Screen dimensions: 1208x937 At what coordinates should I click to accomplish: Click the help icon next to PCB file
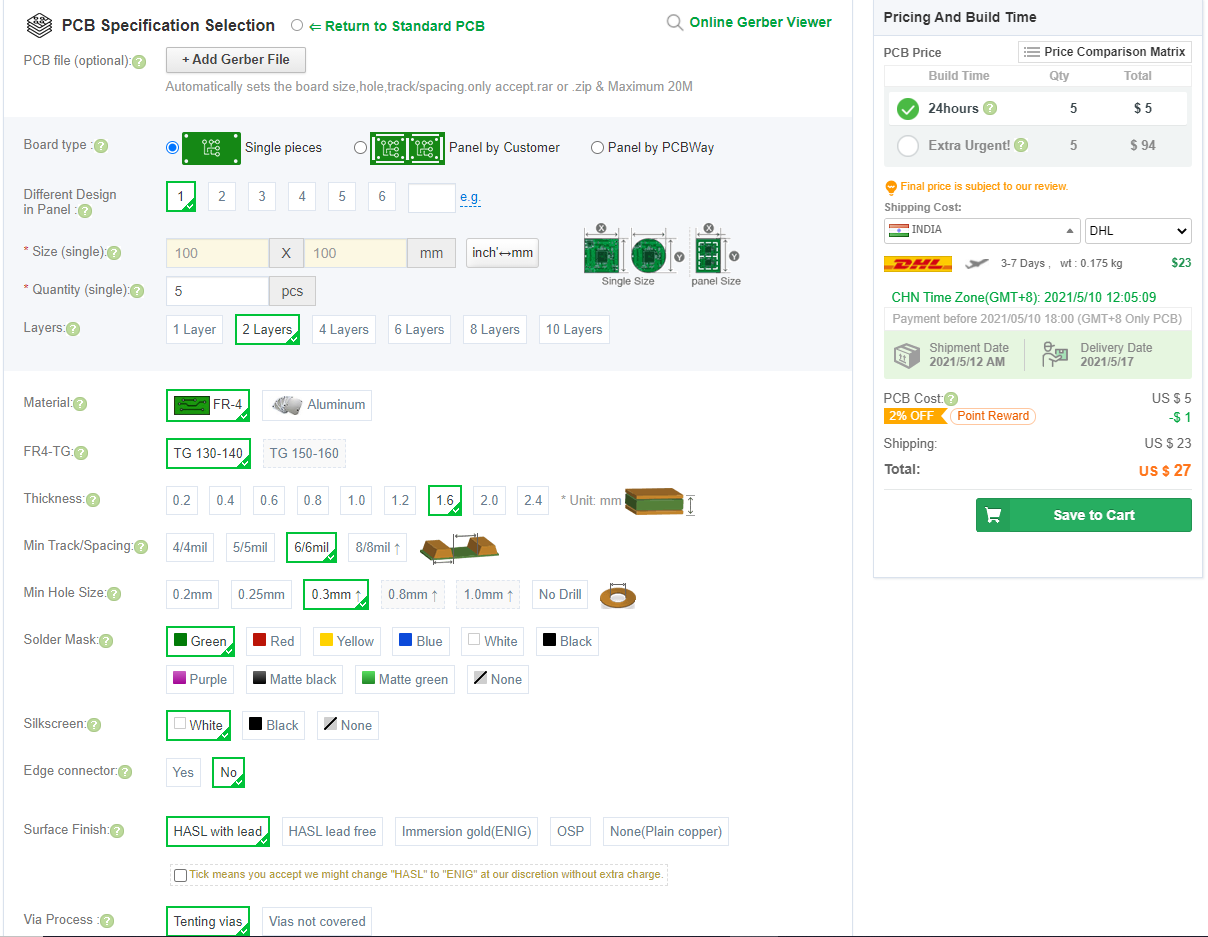point(139,62)
